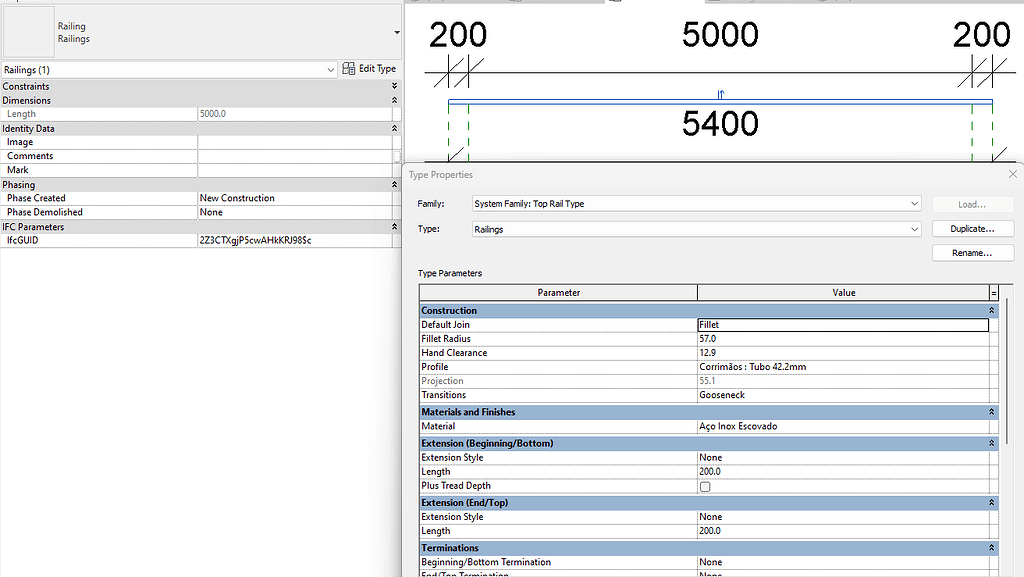Collapse the Terminations parameter group

point(990,547)
